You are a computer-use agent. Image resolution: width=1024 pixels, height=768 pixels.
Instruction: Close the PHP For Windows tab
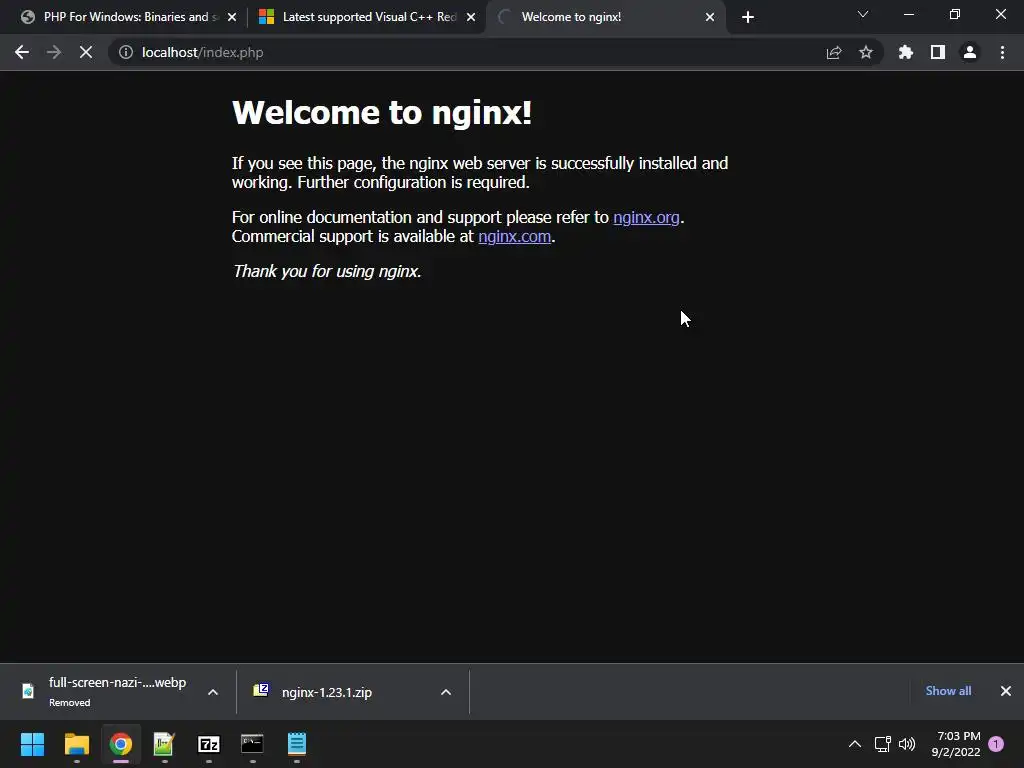coord(231,17)
